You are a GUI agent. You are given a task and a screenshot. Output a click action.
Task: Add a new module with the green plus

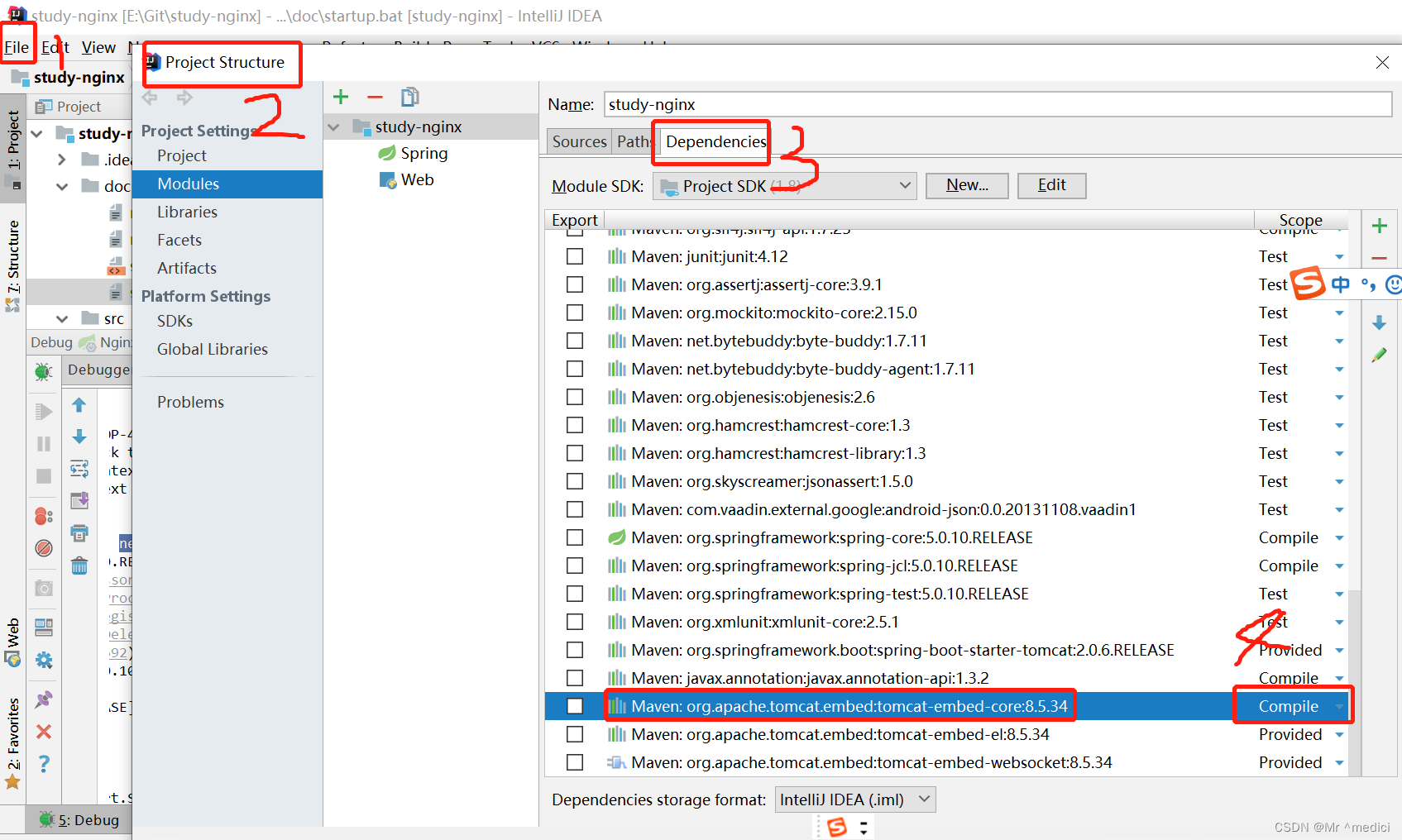click(341, 98)
